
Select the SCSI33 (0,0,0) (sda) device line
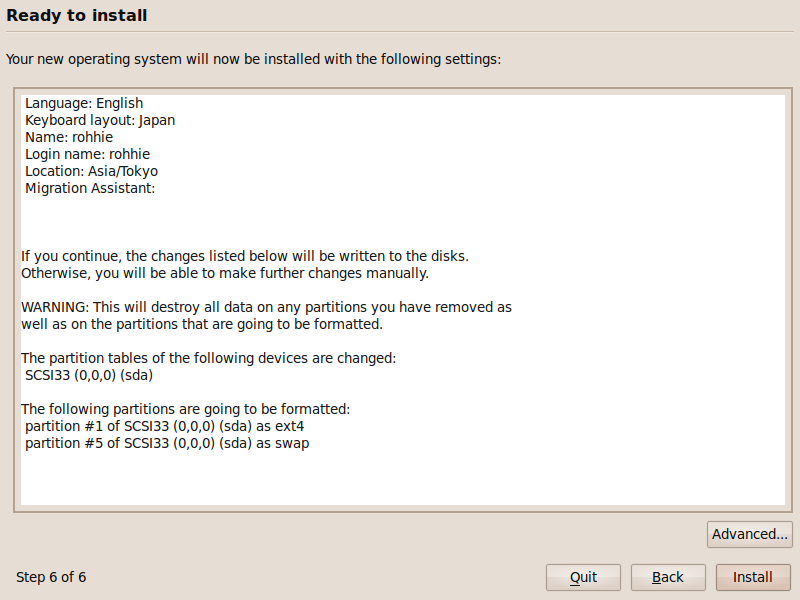89,376
